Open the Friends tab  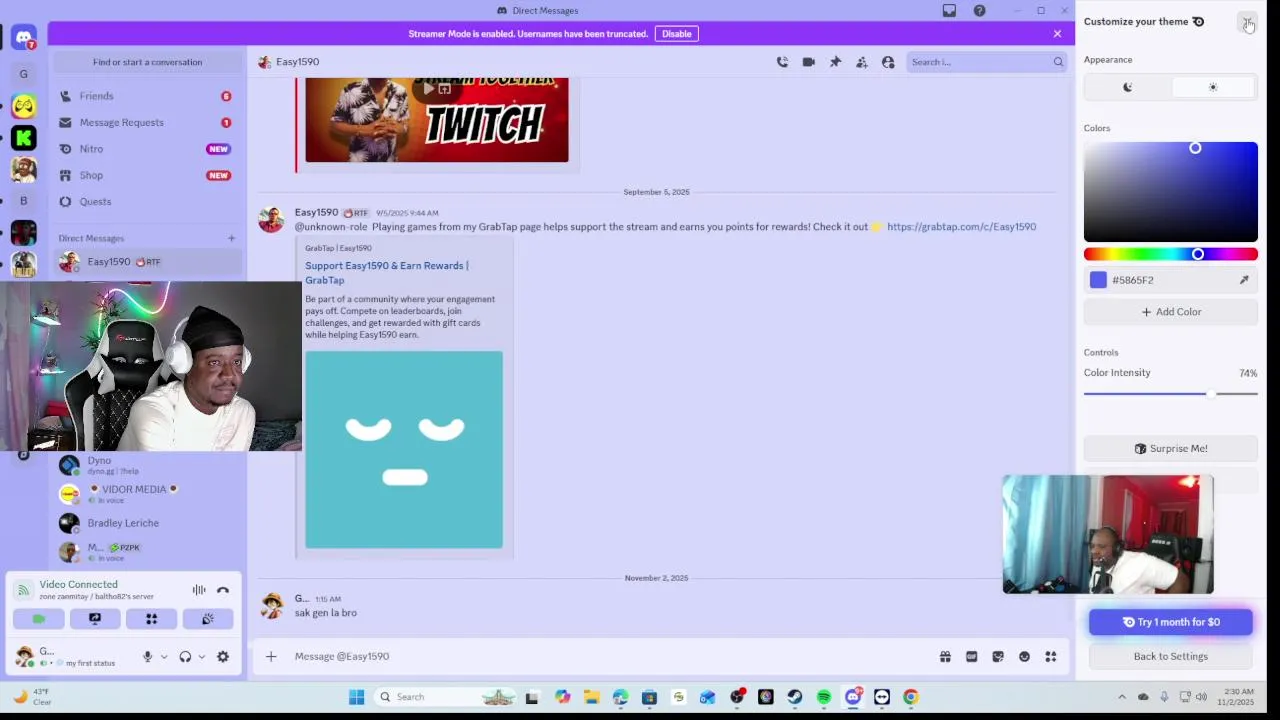click(x=146, y=96)
